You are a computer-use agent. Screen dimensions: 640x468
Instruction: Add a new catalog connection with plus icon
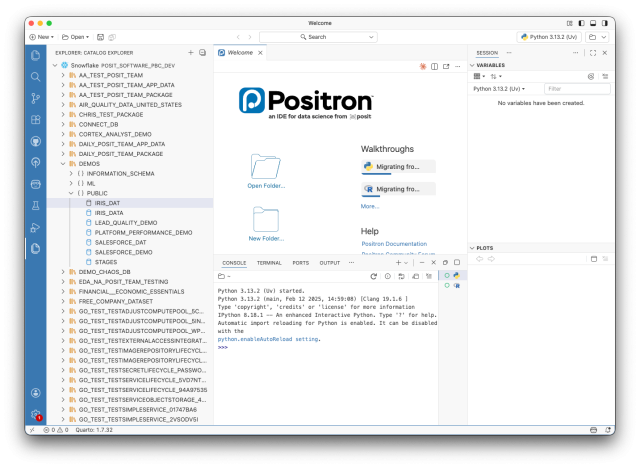coord(191,53)
